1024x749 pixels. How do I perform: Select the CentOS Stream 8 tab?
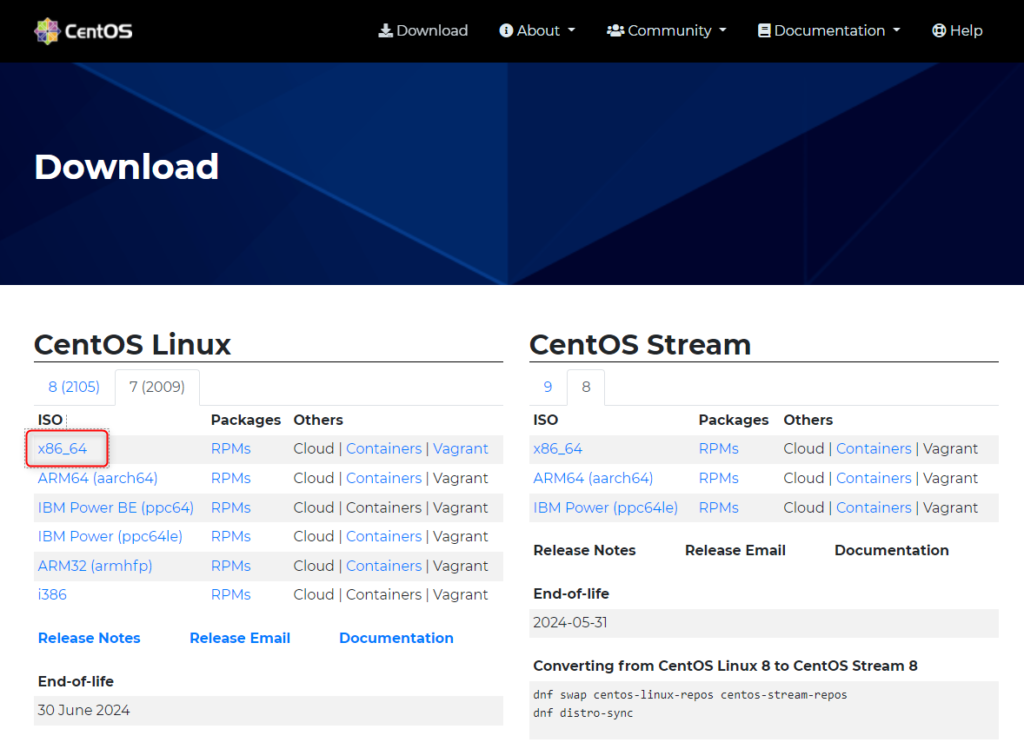coord(586,387)
